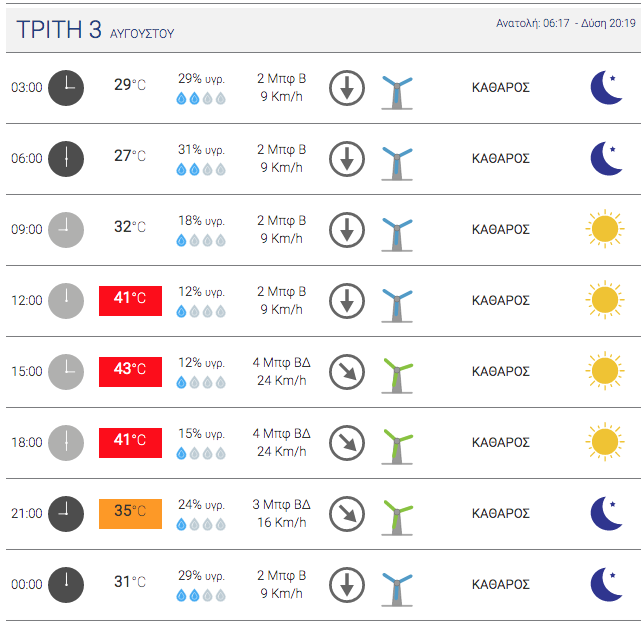The width and height of the screenshot is (641, 621).
Task: Click the sun icon in the 12:00 row
Action: pyautogui.click(x=604, y=300)
